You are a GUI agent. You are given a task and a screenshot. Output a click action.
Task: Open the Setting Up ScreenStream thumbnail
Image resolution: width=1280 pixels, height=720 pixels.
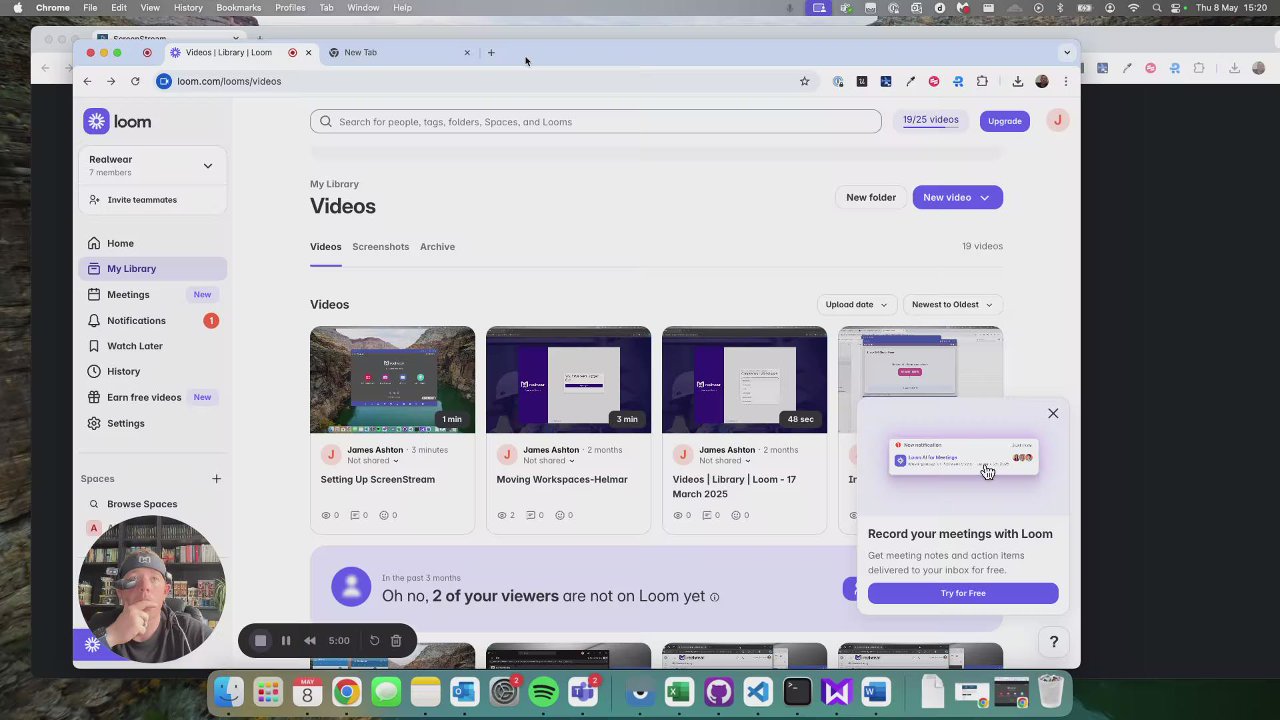point(392,380)
